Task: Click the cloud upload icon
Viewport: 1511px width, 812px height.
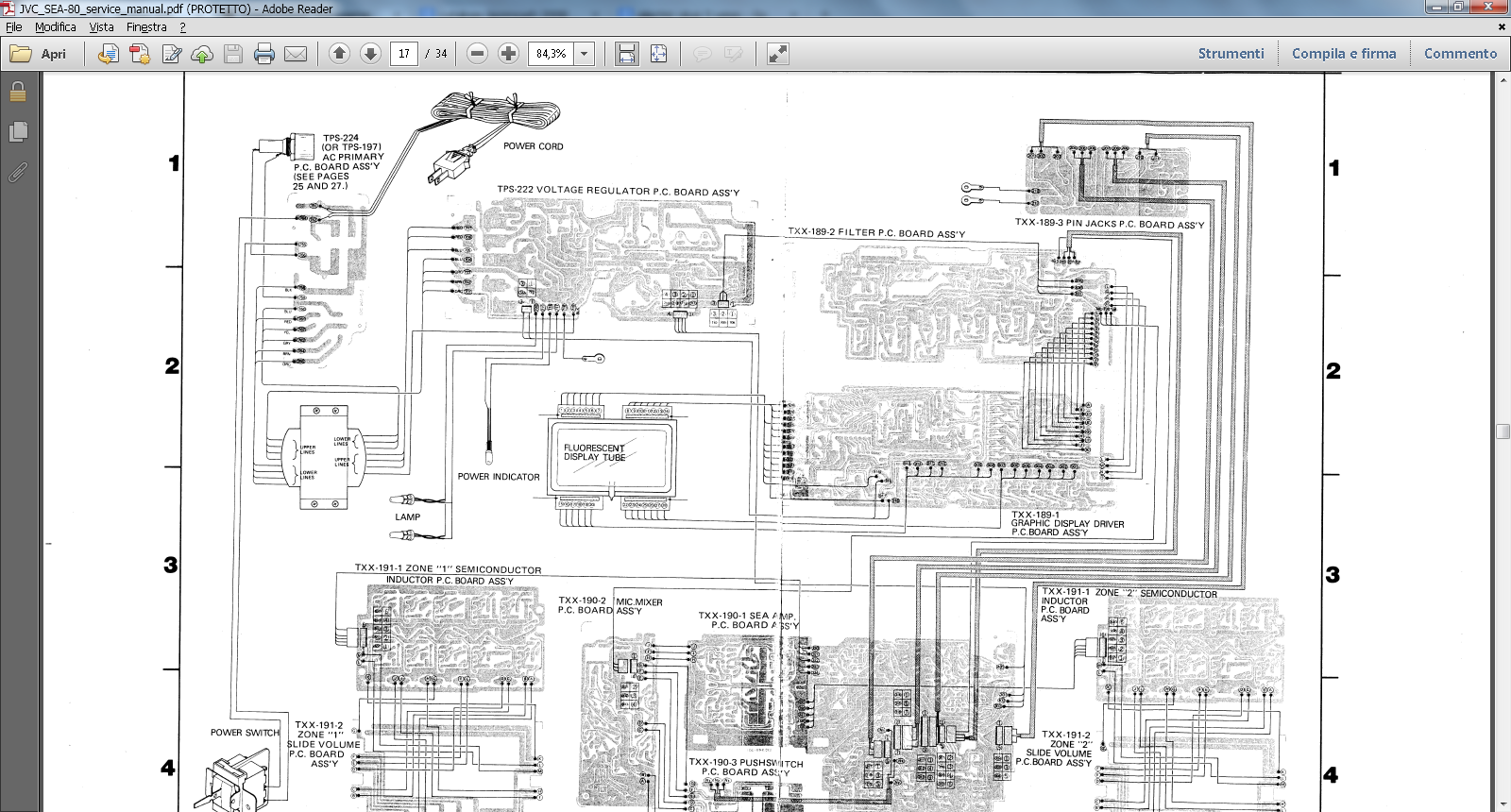Action: click(202, 54)
